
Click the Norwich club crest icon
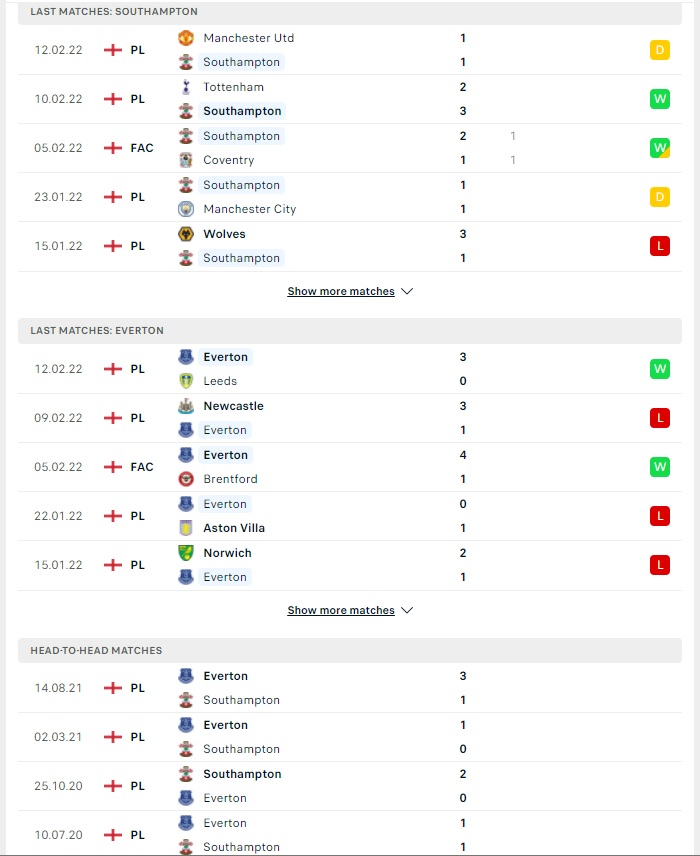186,552
